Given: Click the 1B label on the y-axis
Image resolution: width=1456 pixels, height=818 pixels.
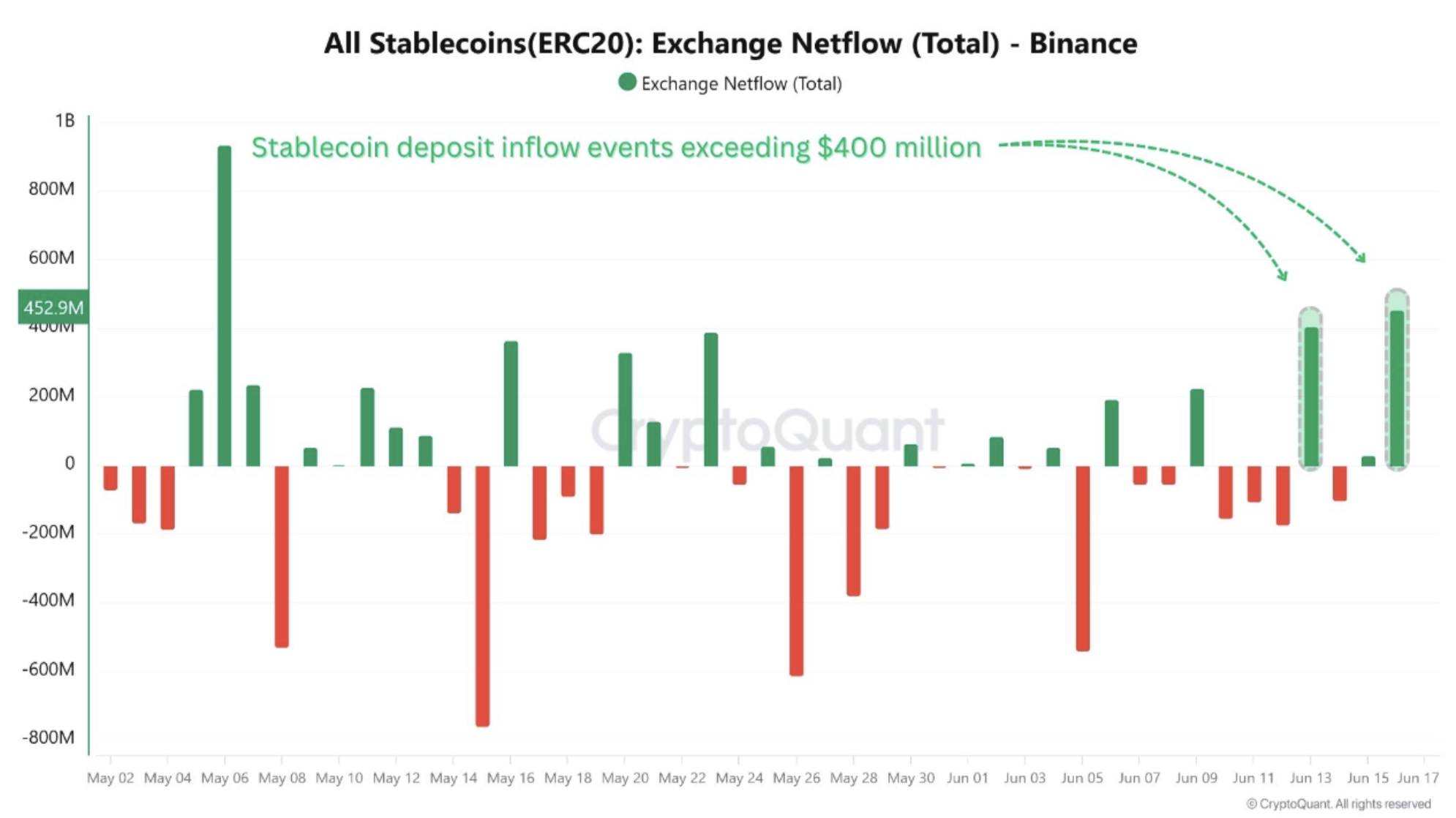Looking at the screenshot, I should coord(64,121).
